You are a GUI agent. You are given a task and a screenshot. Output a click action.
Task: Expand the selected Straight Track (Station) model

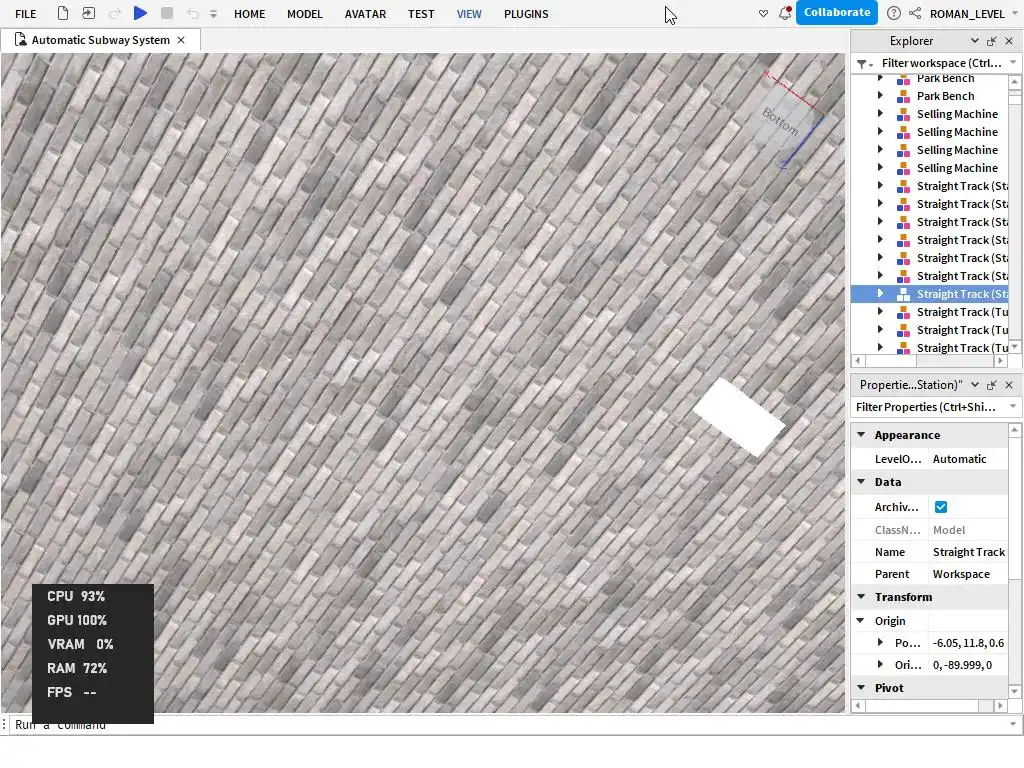(x=880, y=294)
